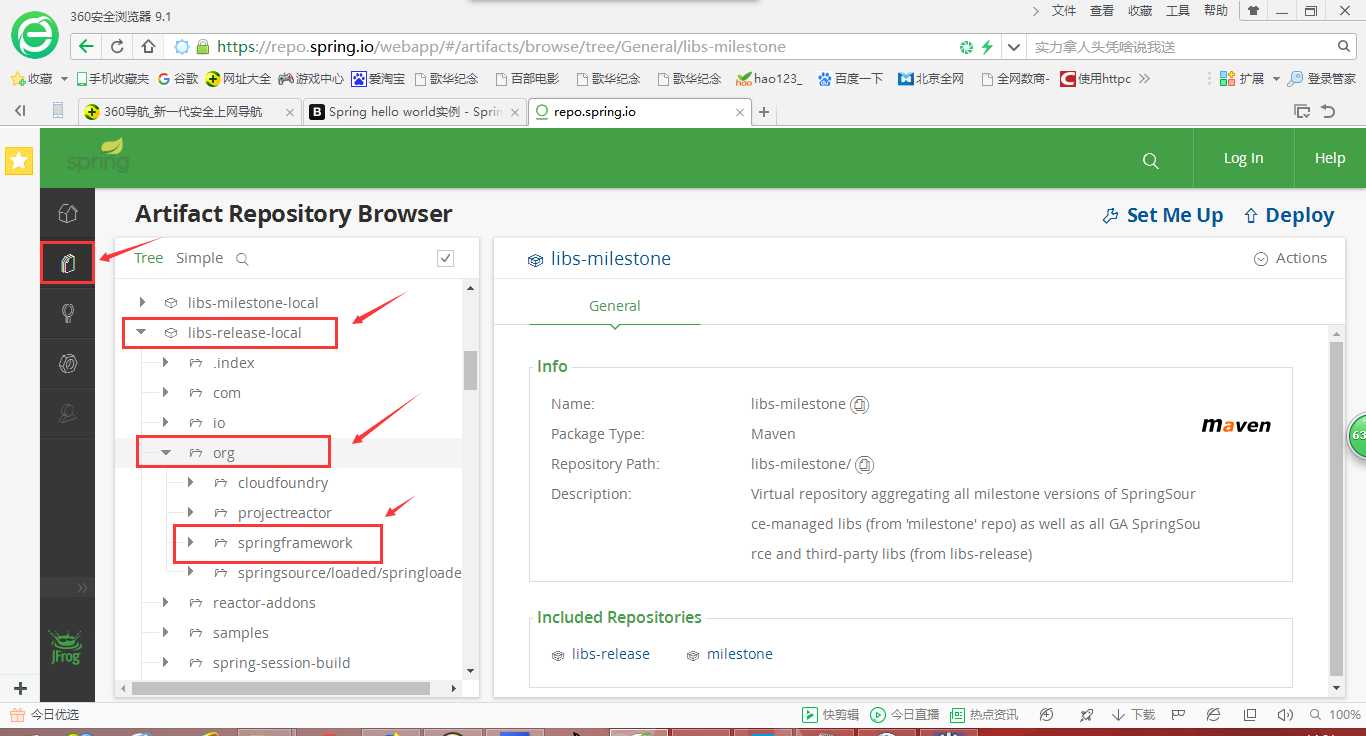The height and width of the screenshot is (736, 1366).
Task: Click the Deploy link
Action: coord(1300,216)
